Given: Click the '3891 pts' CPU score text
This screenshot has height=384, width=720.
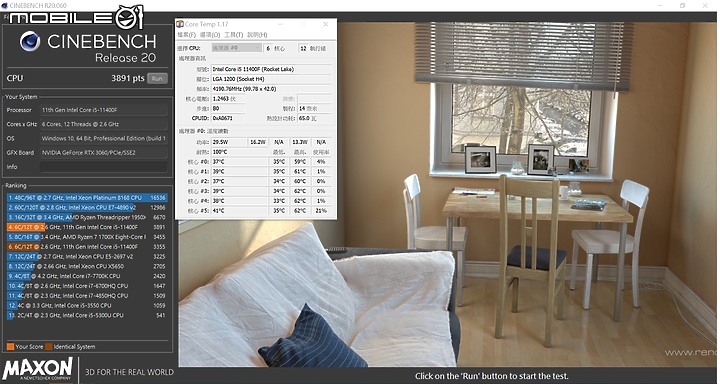Looking at the screenshot, I should tap(128, 78).
